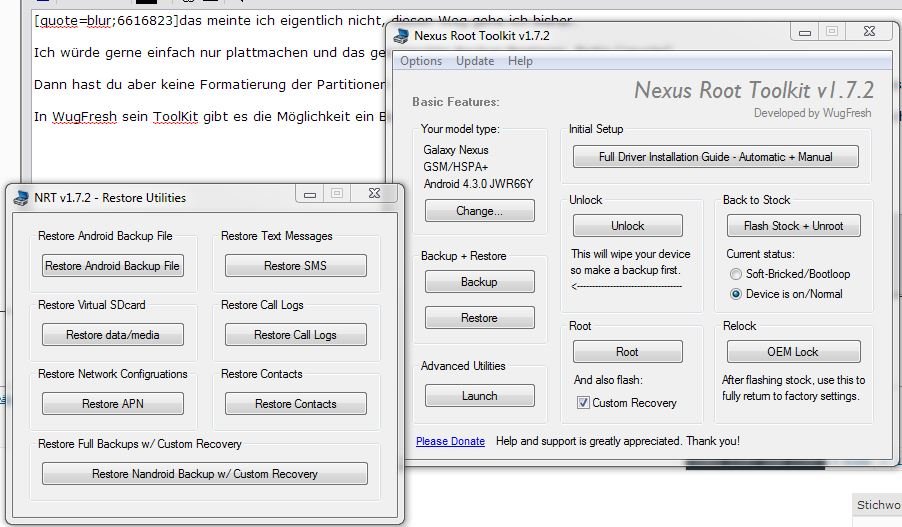Open the Please Donate link
Image resolution: width=902 pixels, height=527 pixels.
point(450,441)
